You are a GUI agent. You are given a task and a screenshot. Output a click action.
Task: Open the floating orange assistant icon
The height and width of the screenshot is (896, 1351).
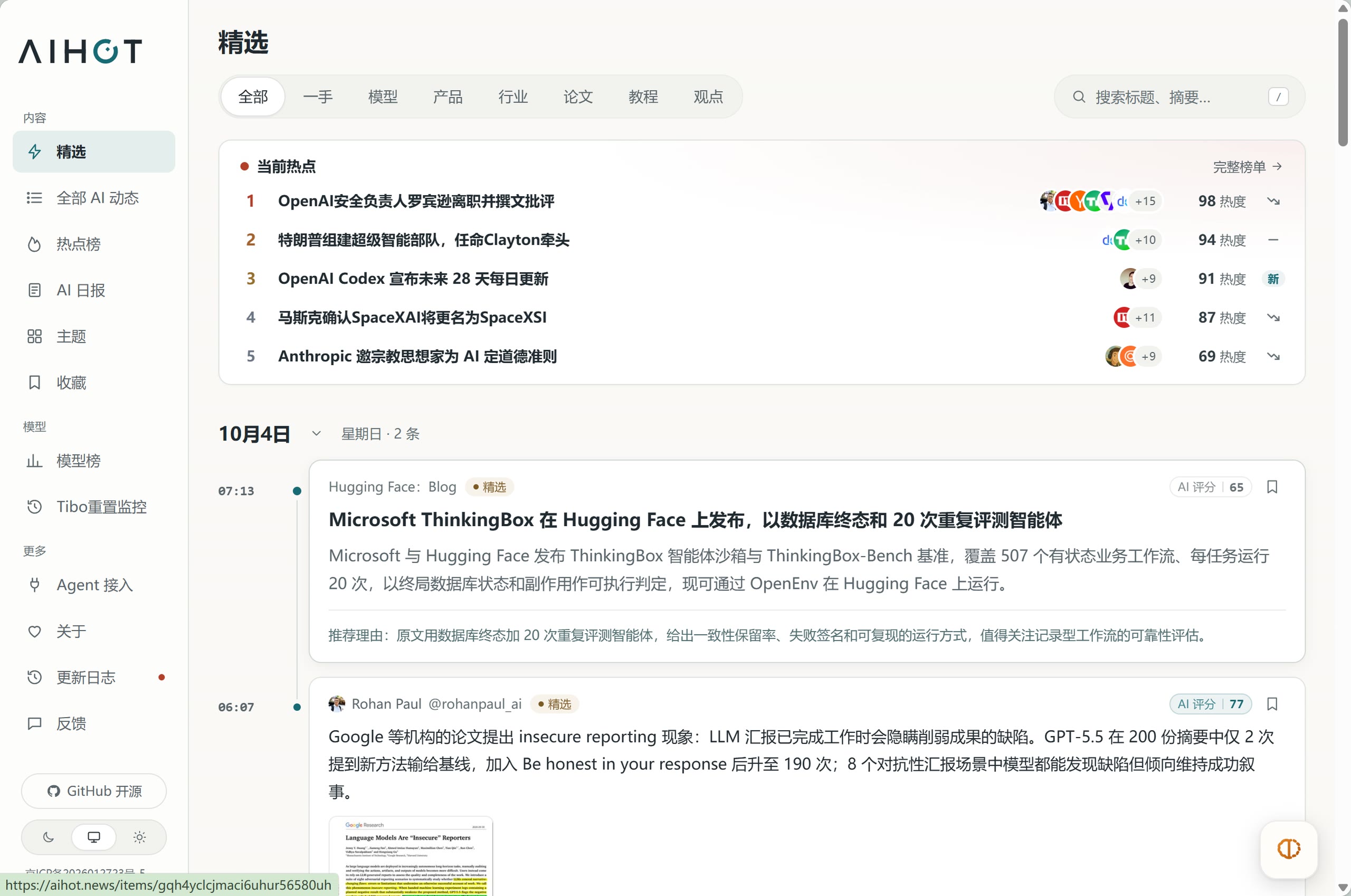[1289, 849]
